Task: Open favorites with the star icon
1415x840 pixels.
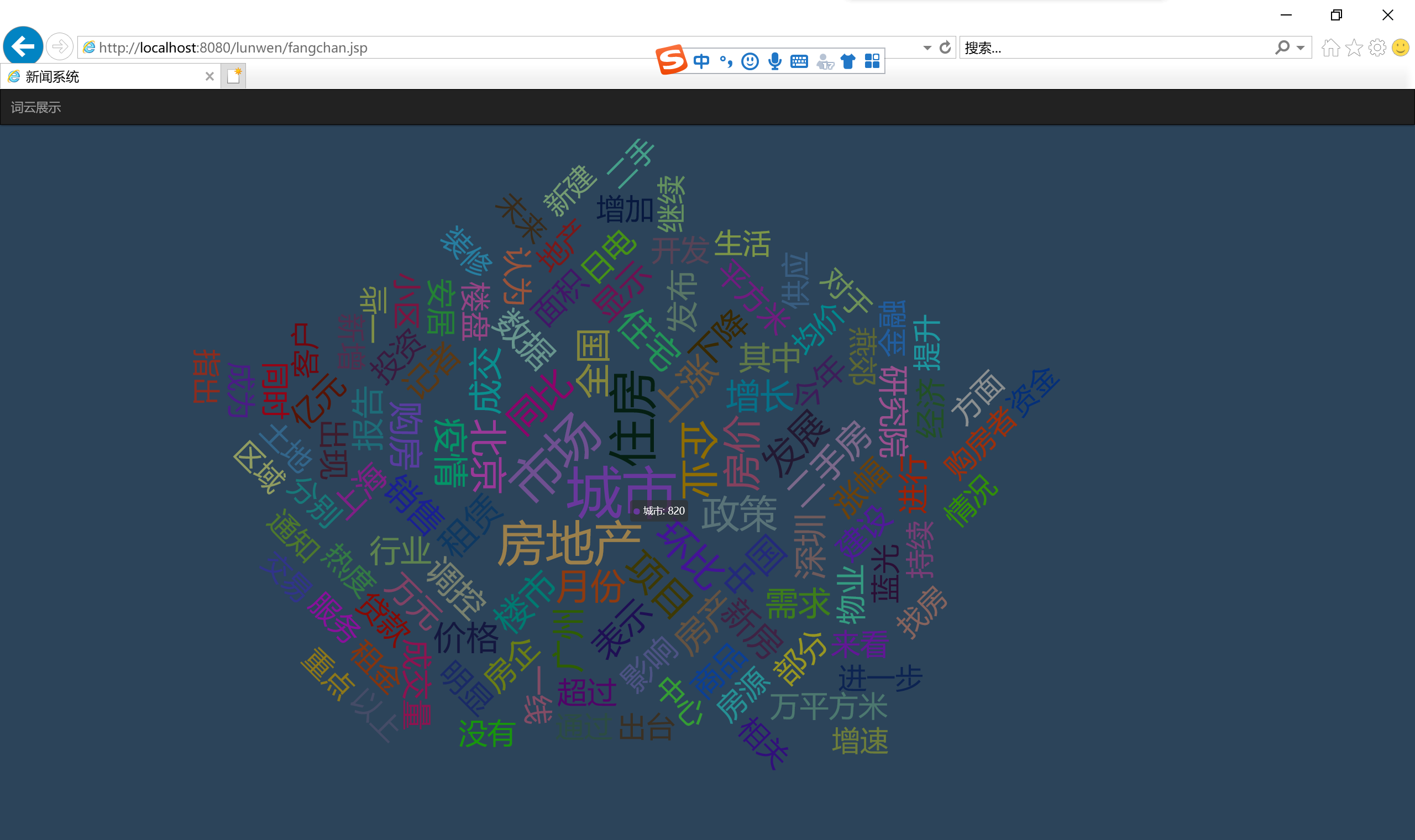Action: click(x=1354, y=48)
